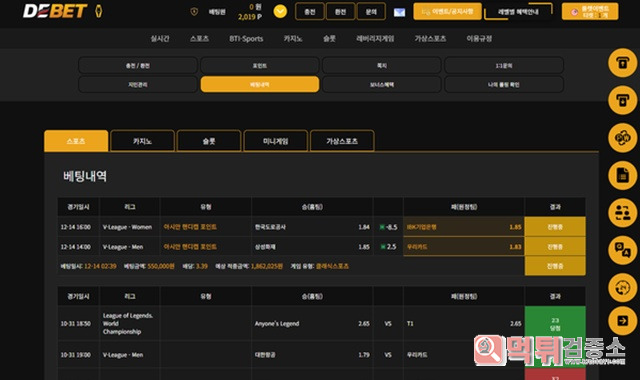This screenshot has width=640, height=380.
Task: Open 슬롯 in the main navigation
Action: 329,38
